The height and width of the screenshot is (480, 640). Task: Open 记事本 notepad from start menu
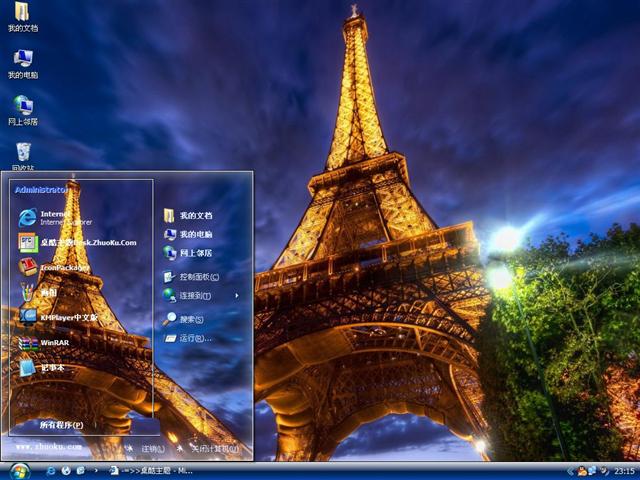tap(41, 368)
